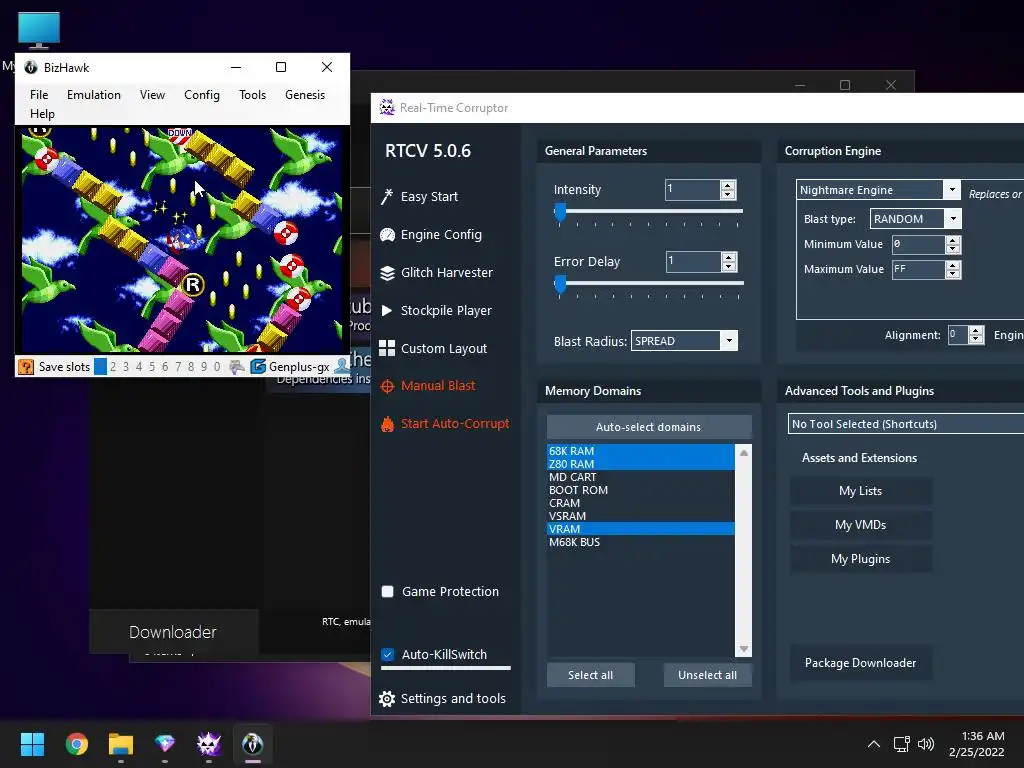Open BizHawk Emulation menu

coord(93,95)
